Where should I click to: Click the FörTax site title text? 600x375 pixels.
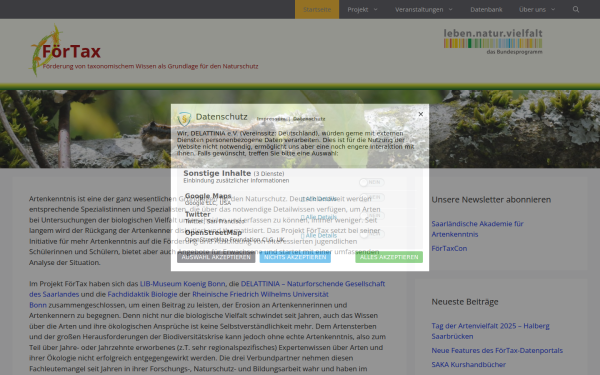pos(71,51)
